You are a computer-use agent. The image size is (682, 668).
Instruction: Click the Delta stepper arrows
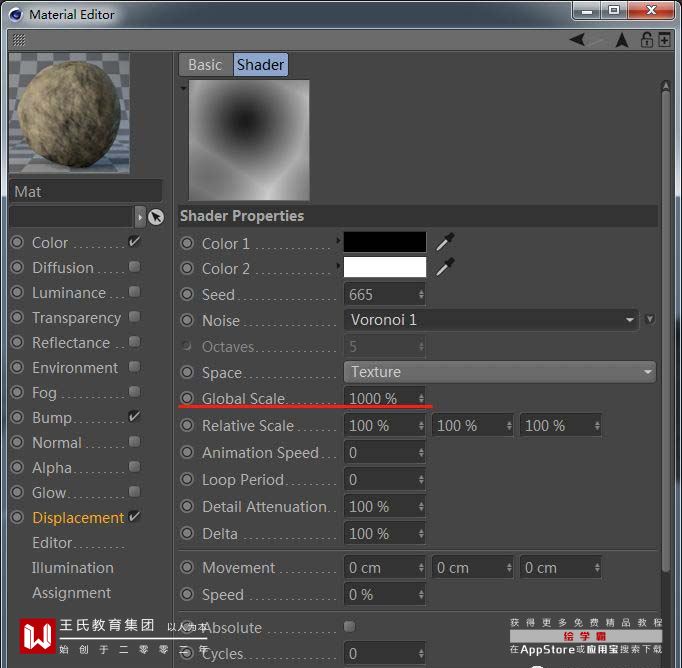point(421,534)
